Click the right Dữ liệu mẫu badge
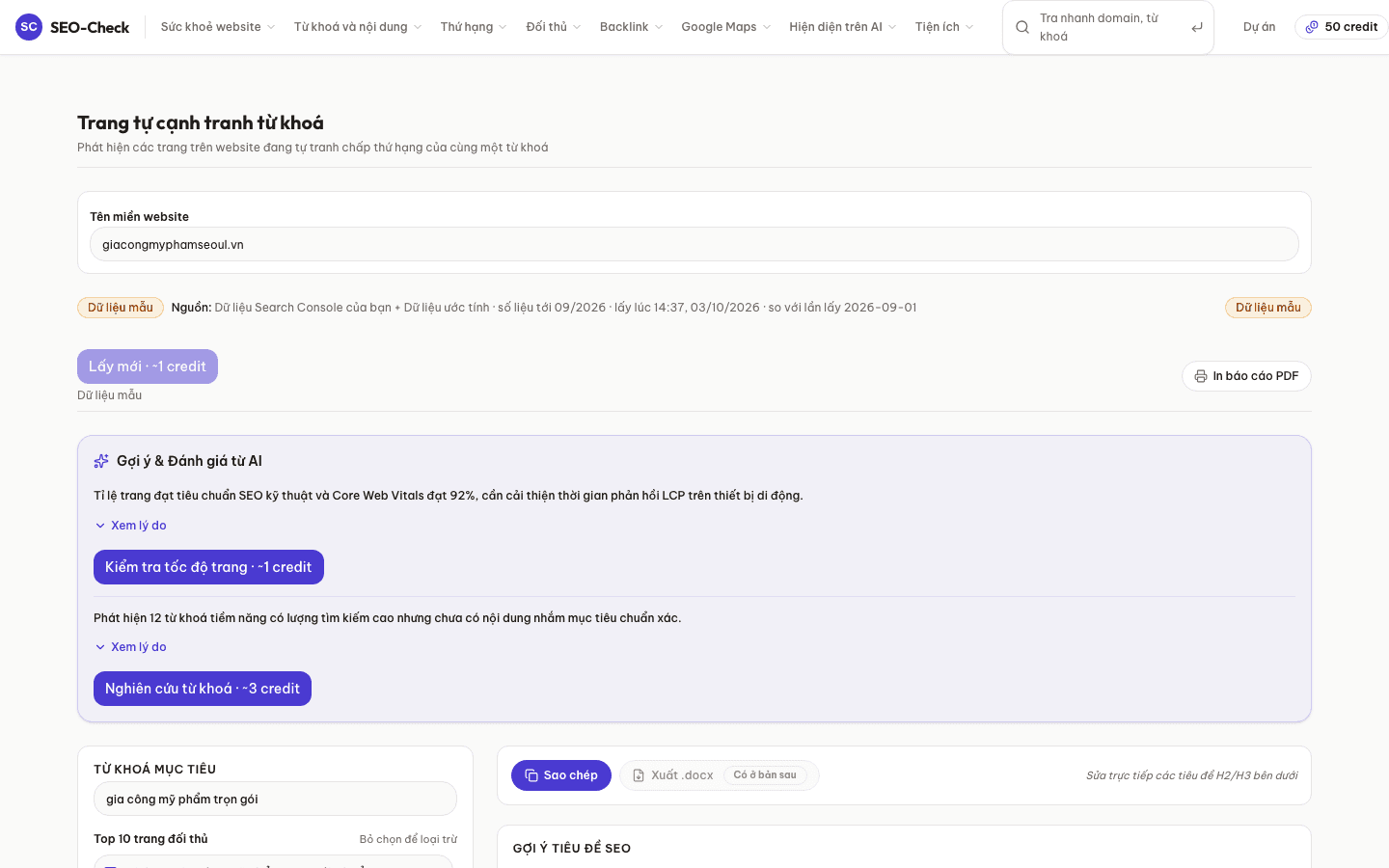Screen dimensions: 1389x868 pyautogui.click(x=1268, y=308)
